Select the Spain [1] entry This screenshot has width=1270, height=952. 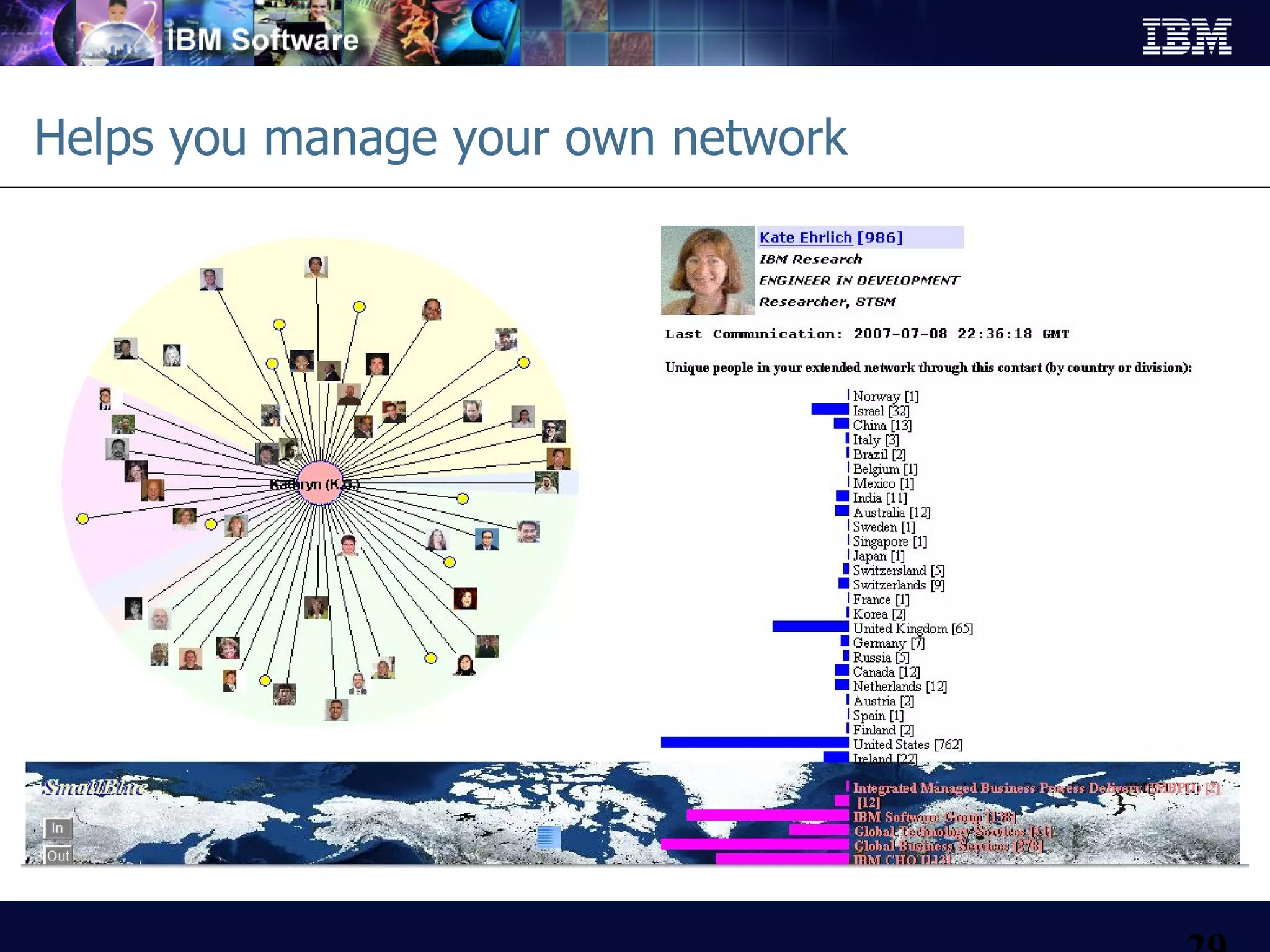coord(878,716)
